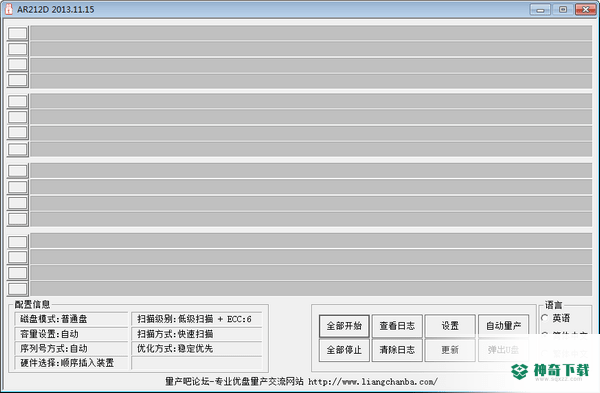Screen dimensions: 600x393
Task: Open the 设置 settings button
Action: coord(450,326)
